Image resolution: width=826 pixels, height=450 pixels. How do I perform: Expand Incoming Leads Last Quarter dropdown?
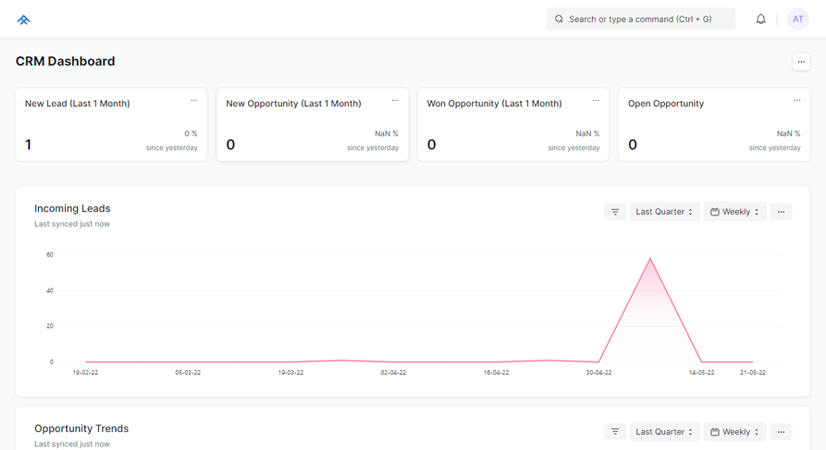pyautogui.click(x=664, y=212)
